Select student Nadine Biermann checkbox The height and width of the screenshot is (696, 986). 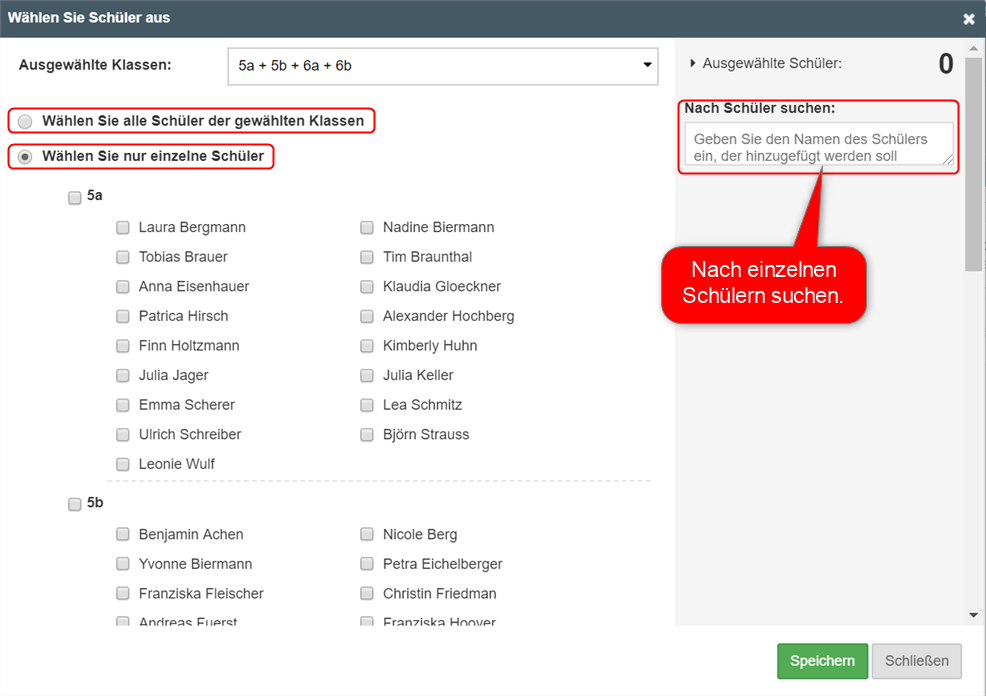(x=367, y=228)
